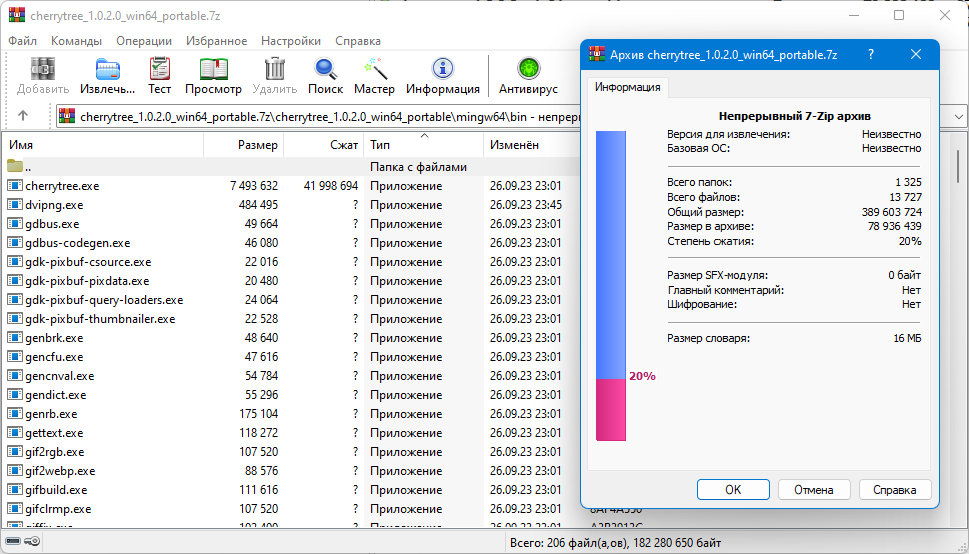Click the blue compression ratio bar
Viewport: 969px width, 554px height.
tap(611, 255)
